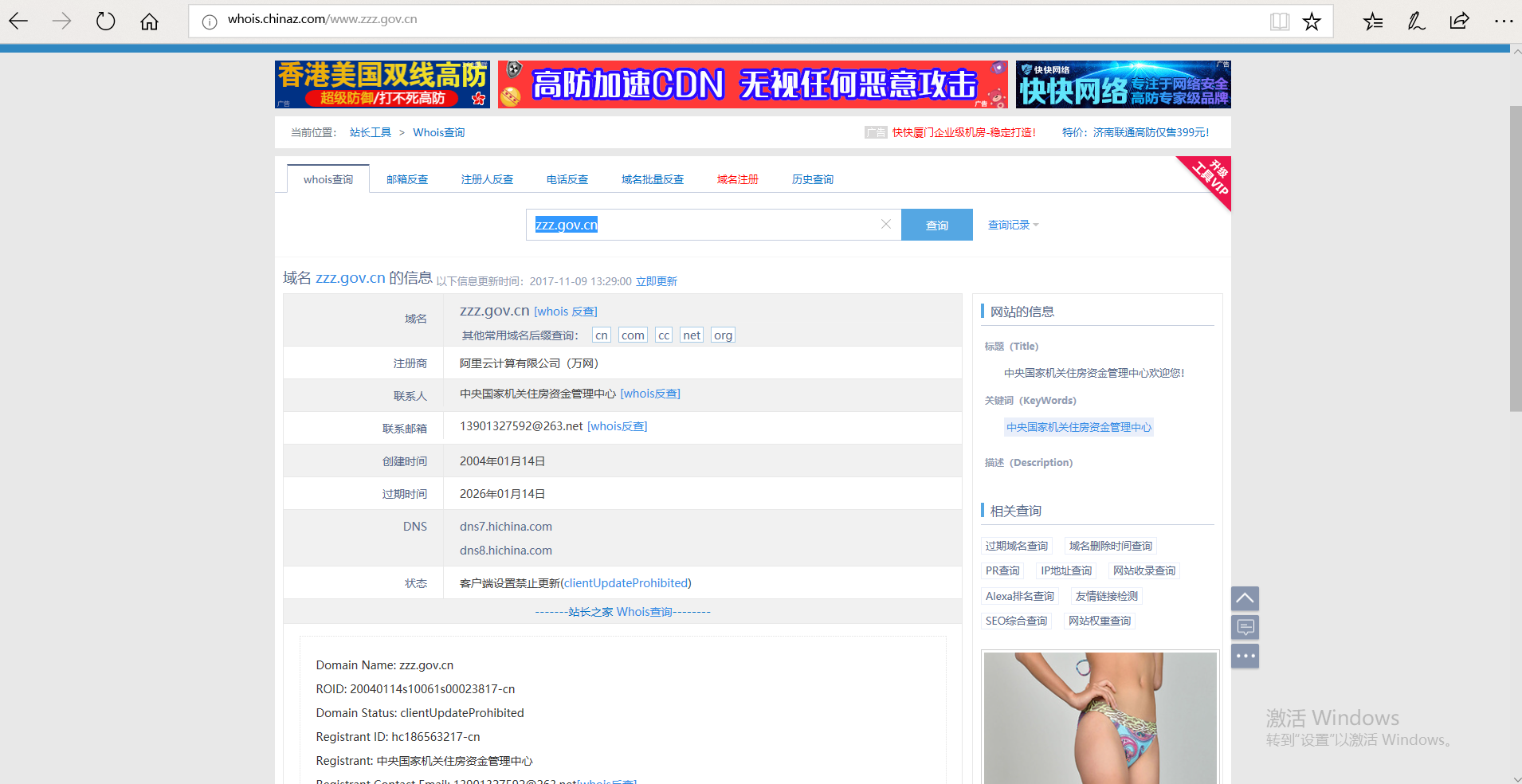The width and height of the screenshot is (1522, 784).
Task: Open the IP地址查询 related query
Action: tap(1066, 570)
